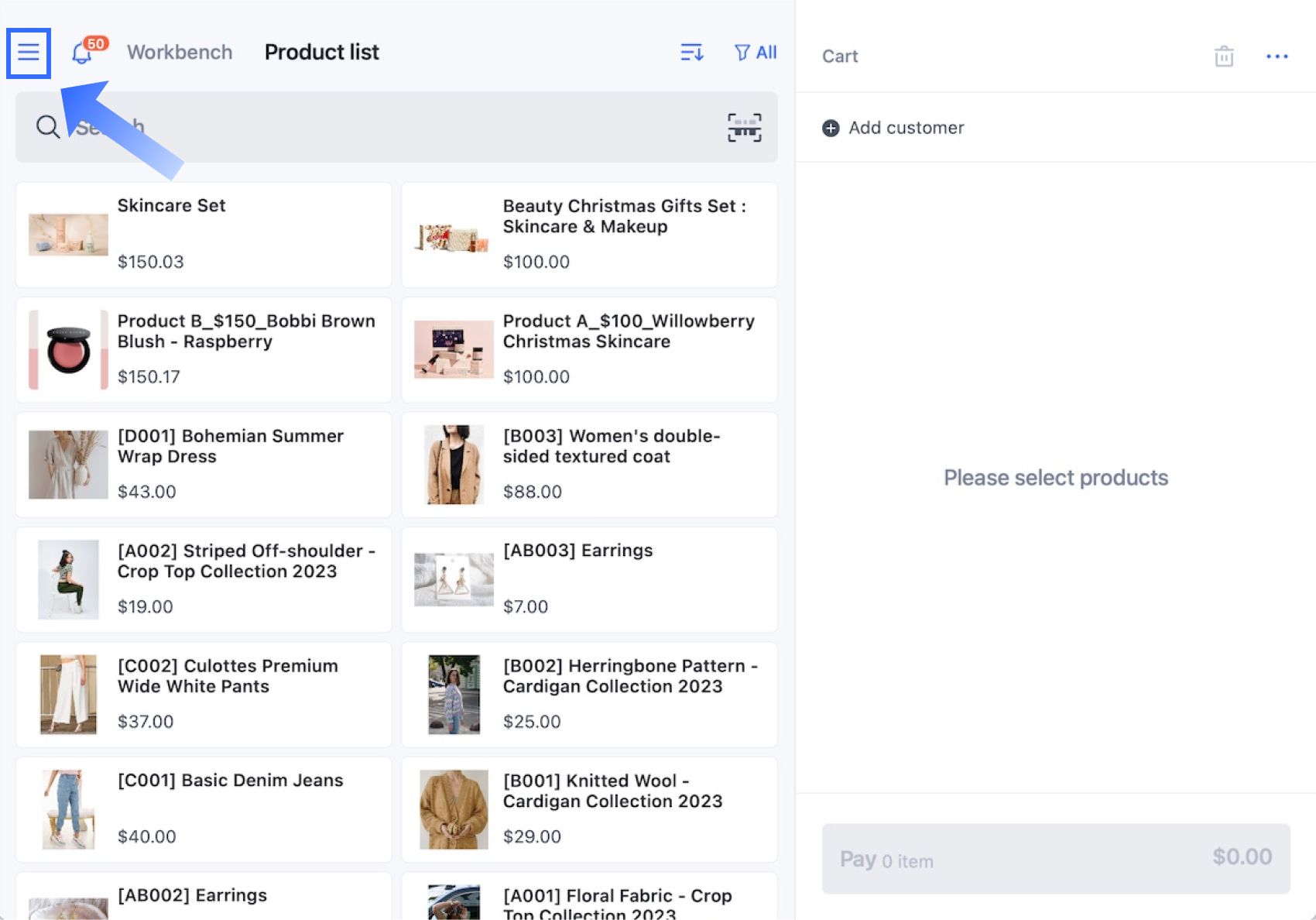Add Women's double-sided textured coat
Screen dimensions: 1316x920
coord(589,465)
